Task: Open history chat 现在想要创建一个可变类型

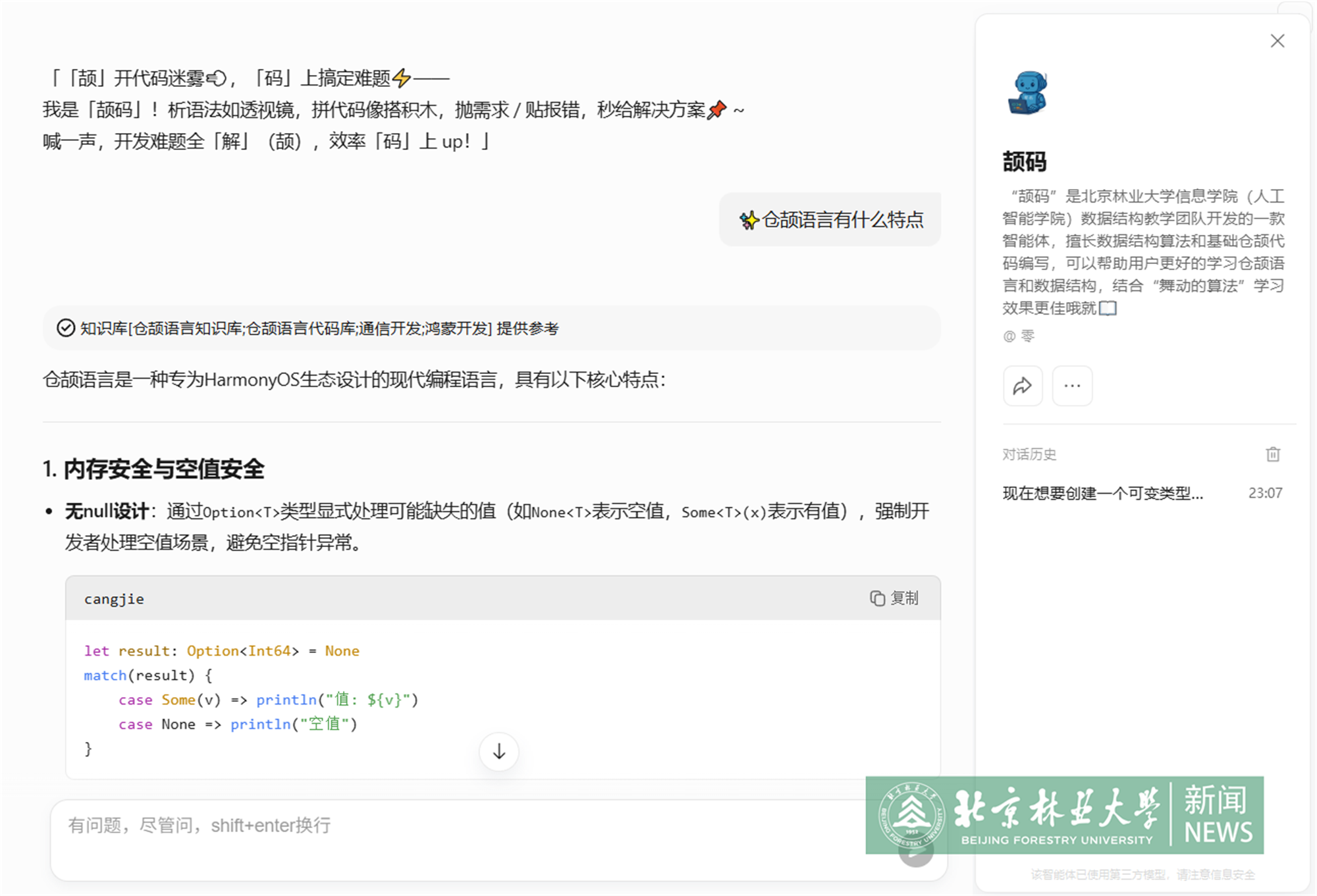Action: (x=1102, y=493)
